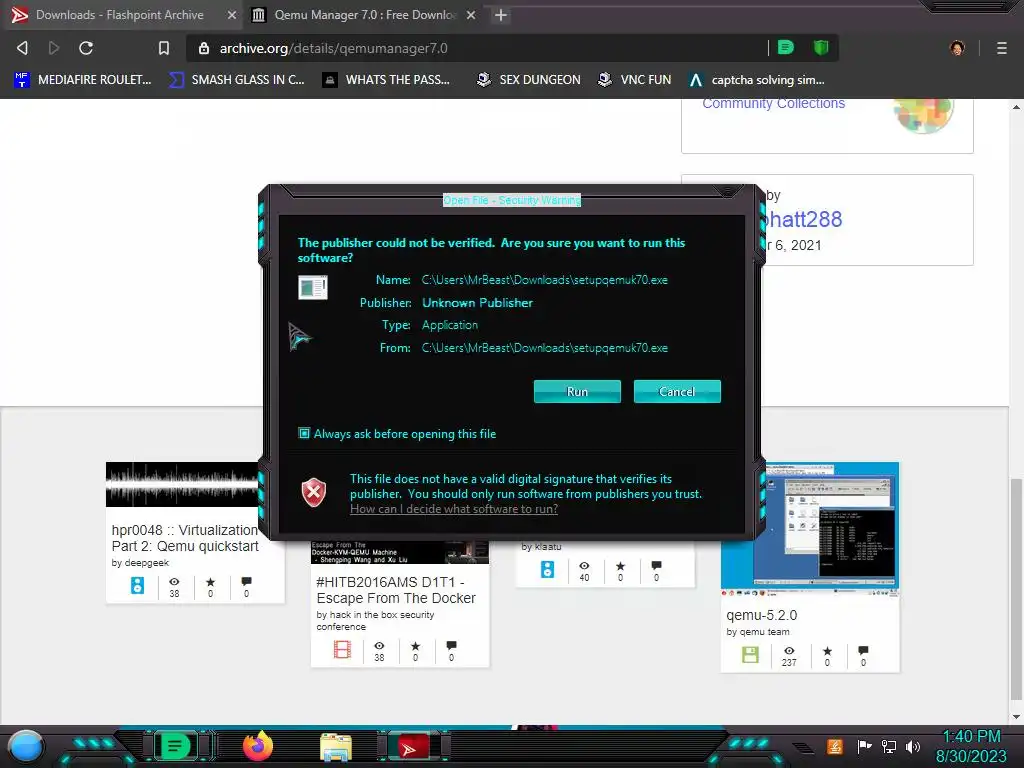Click red shield warning icon in dialog
This screenshot has height=768, width=1024.
313,492
